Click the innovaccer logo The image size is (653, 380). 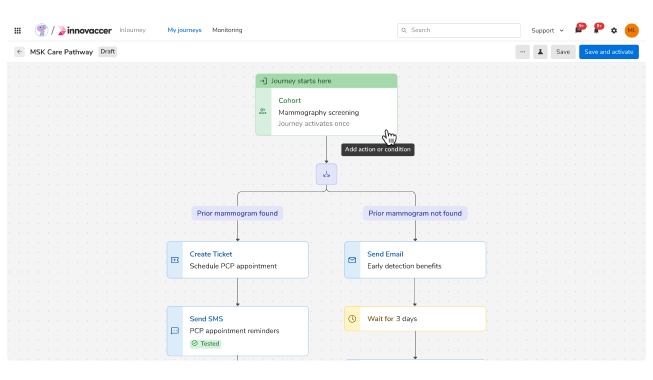[x=85, y=30]
